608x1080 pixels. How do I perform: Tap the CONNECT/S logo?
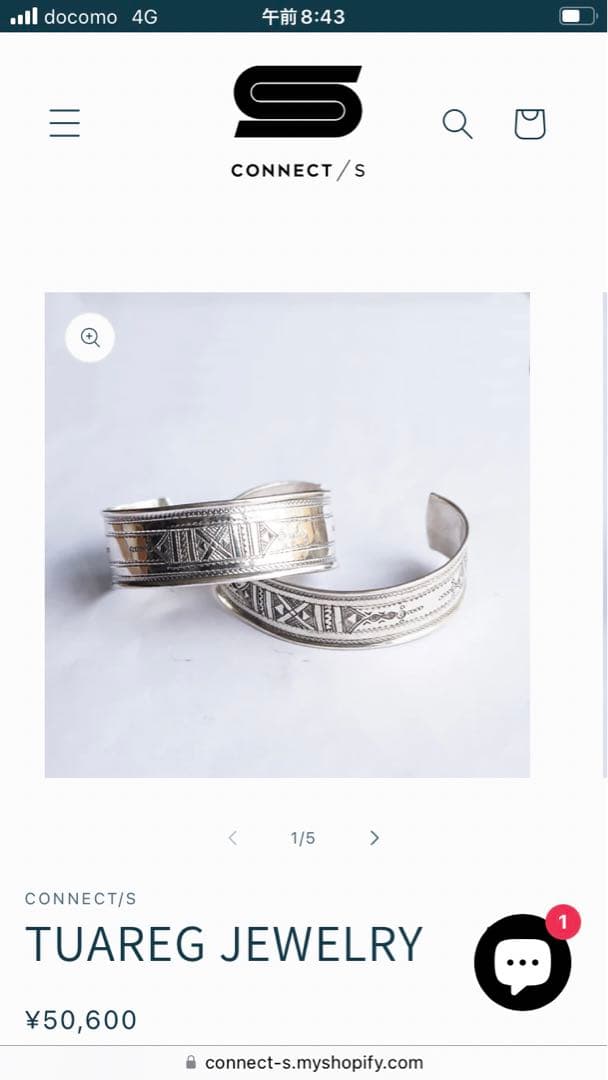click(297, 123)
